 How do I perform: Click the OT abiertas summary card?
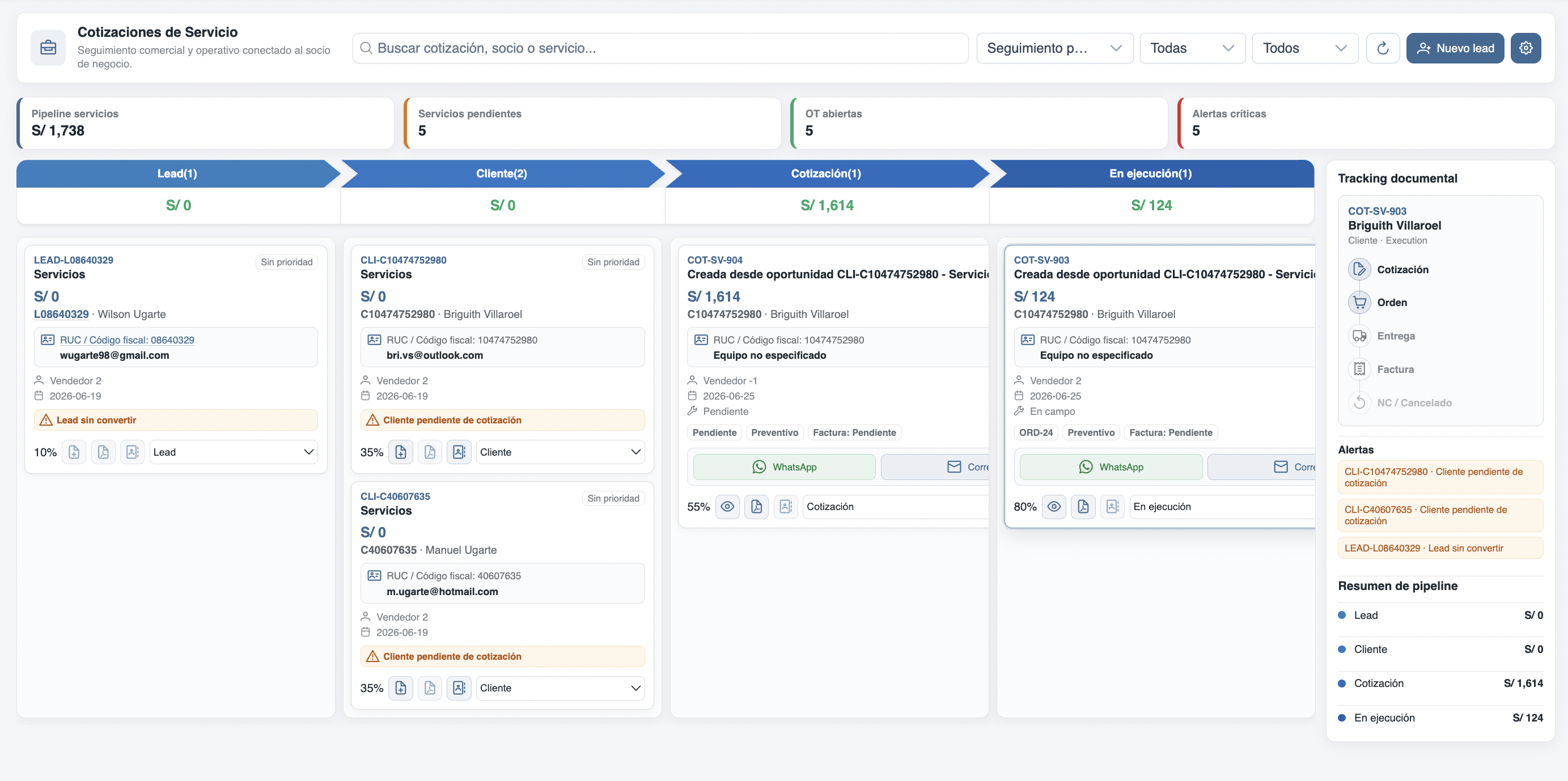[x=979, y=123]
